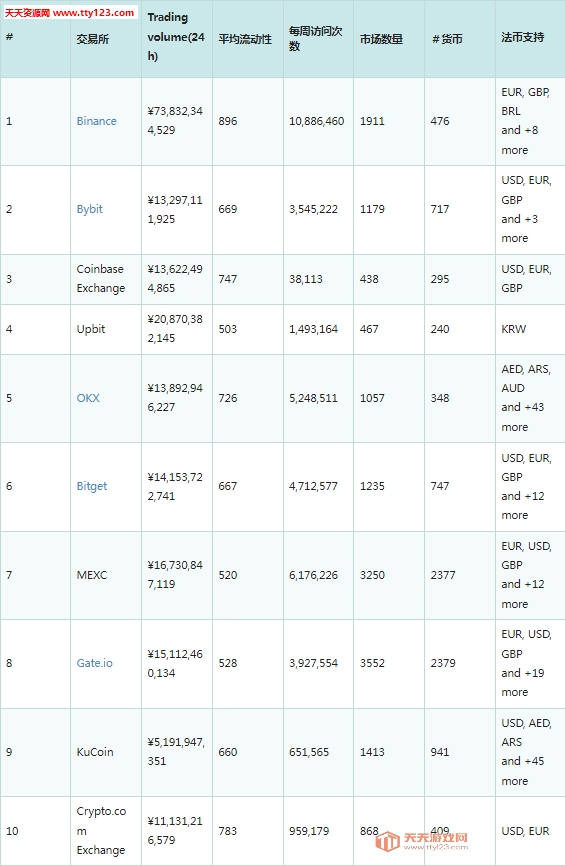Follow the Gate.io link

pos(94,663)
